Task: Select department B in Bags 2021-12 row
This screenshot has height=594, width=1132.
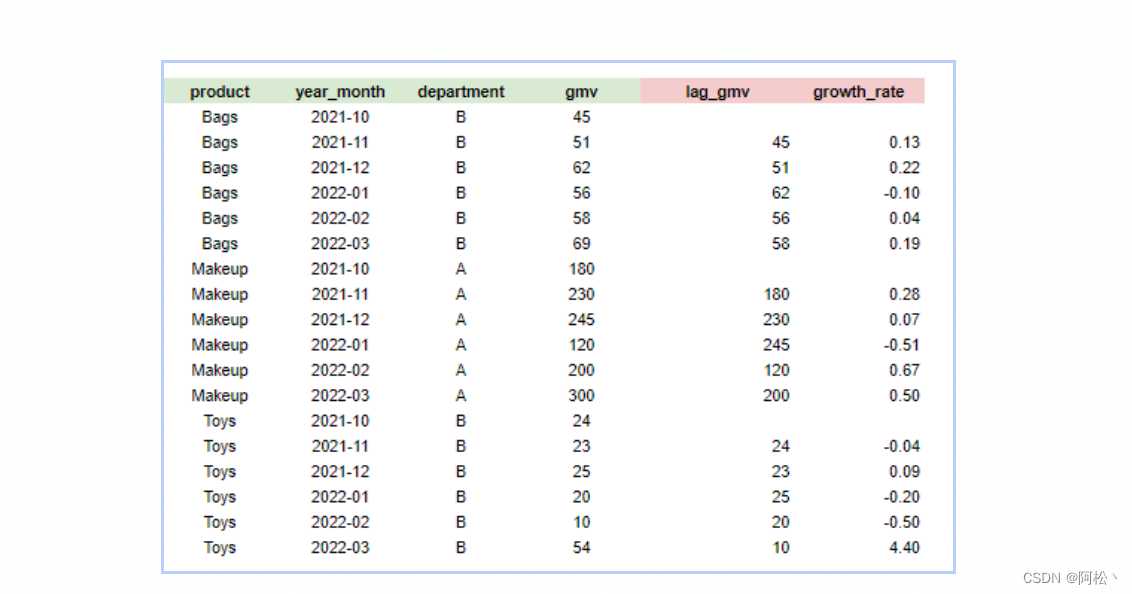Action: coord(461,167)
